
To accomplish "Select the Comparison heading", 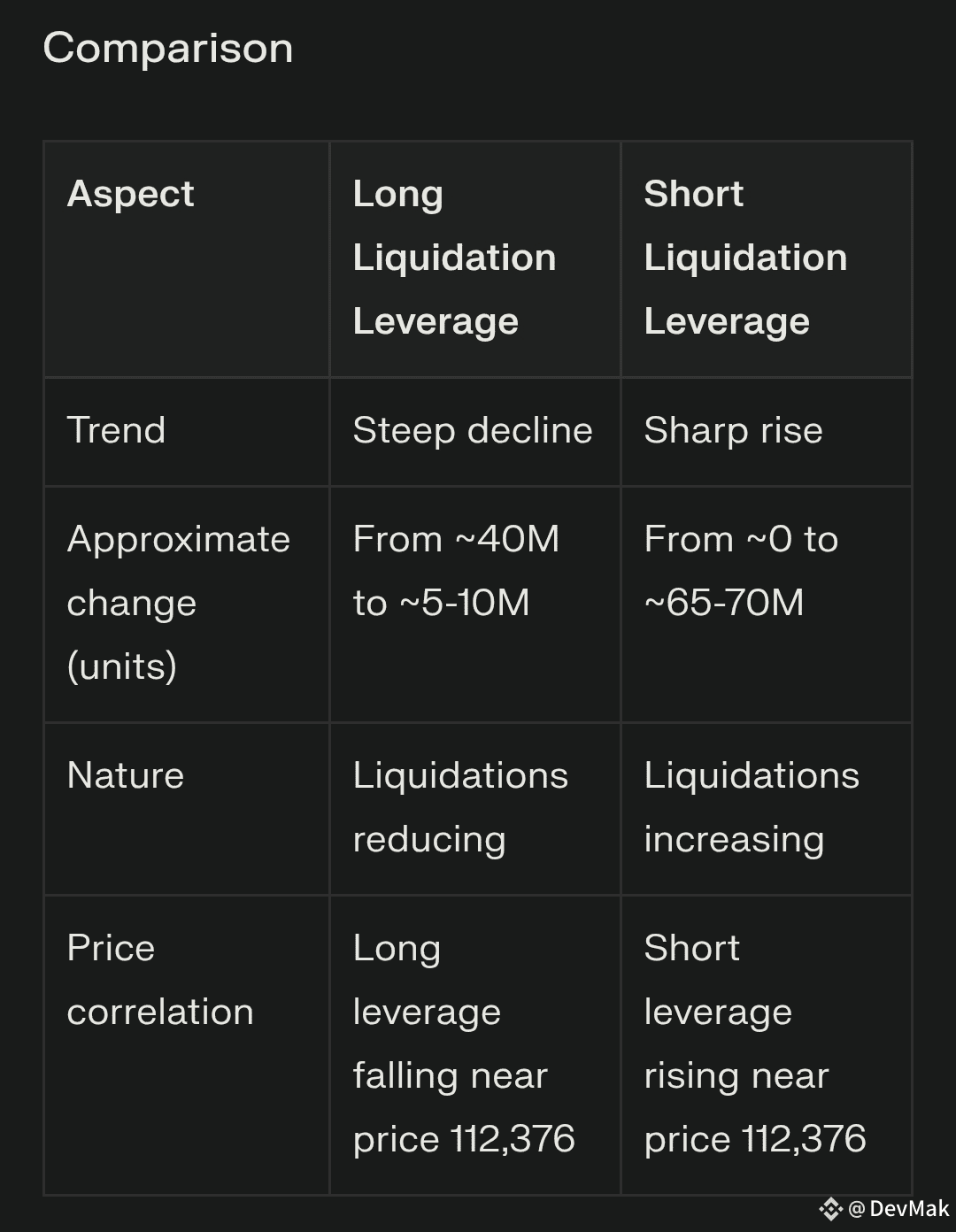I will [x=168, y=48].
